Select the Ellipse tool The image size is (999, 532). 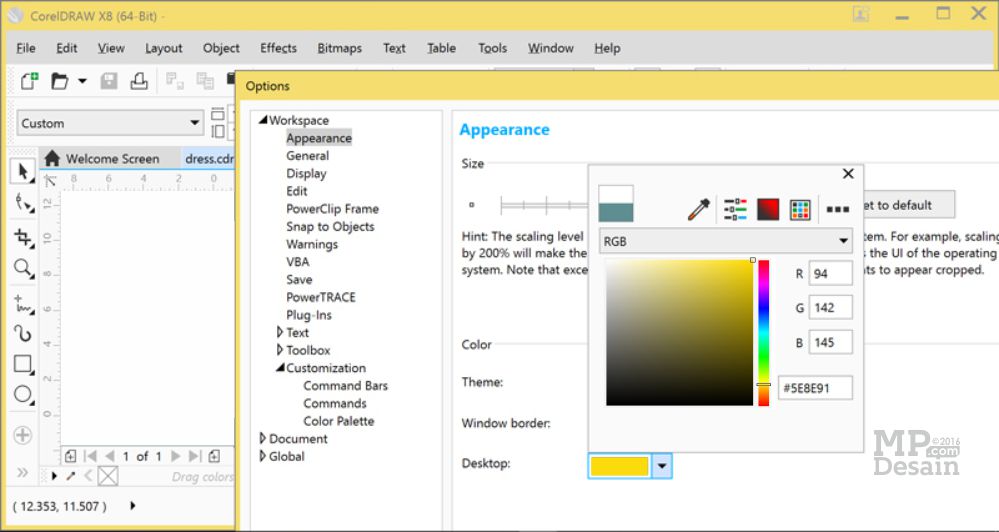pos(23,394)
